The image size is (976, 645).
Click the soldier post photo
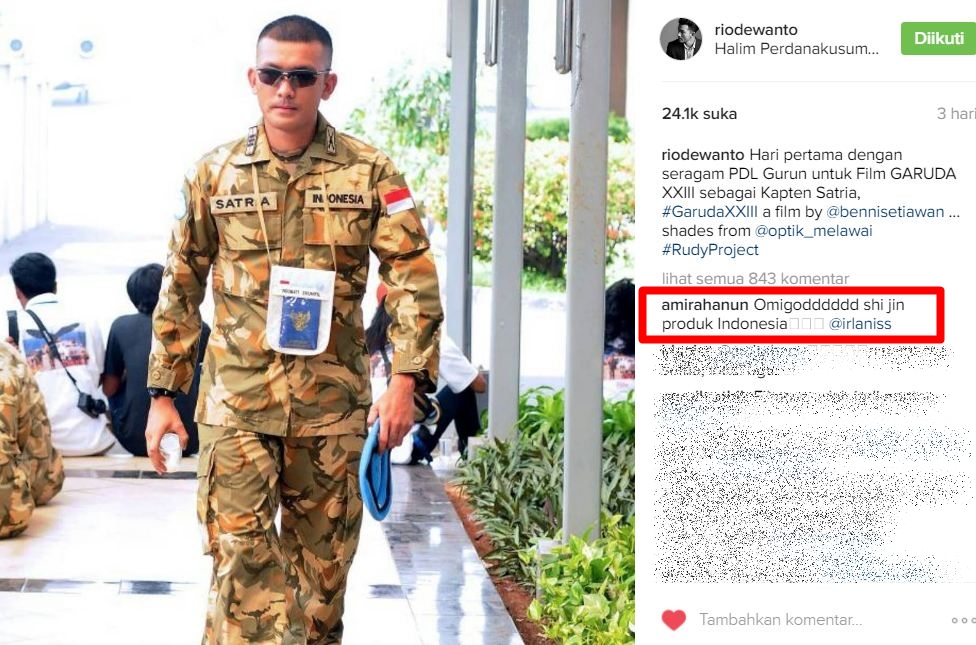click(x=317, y=322)
